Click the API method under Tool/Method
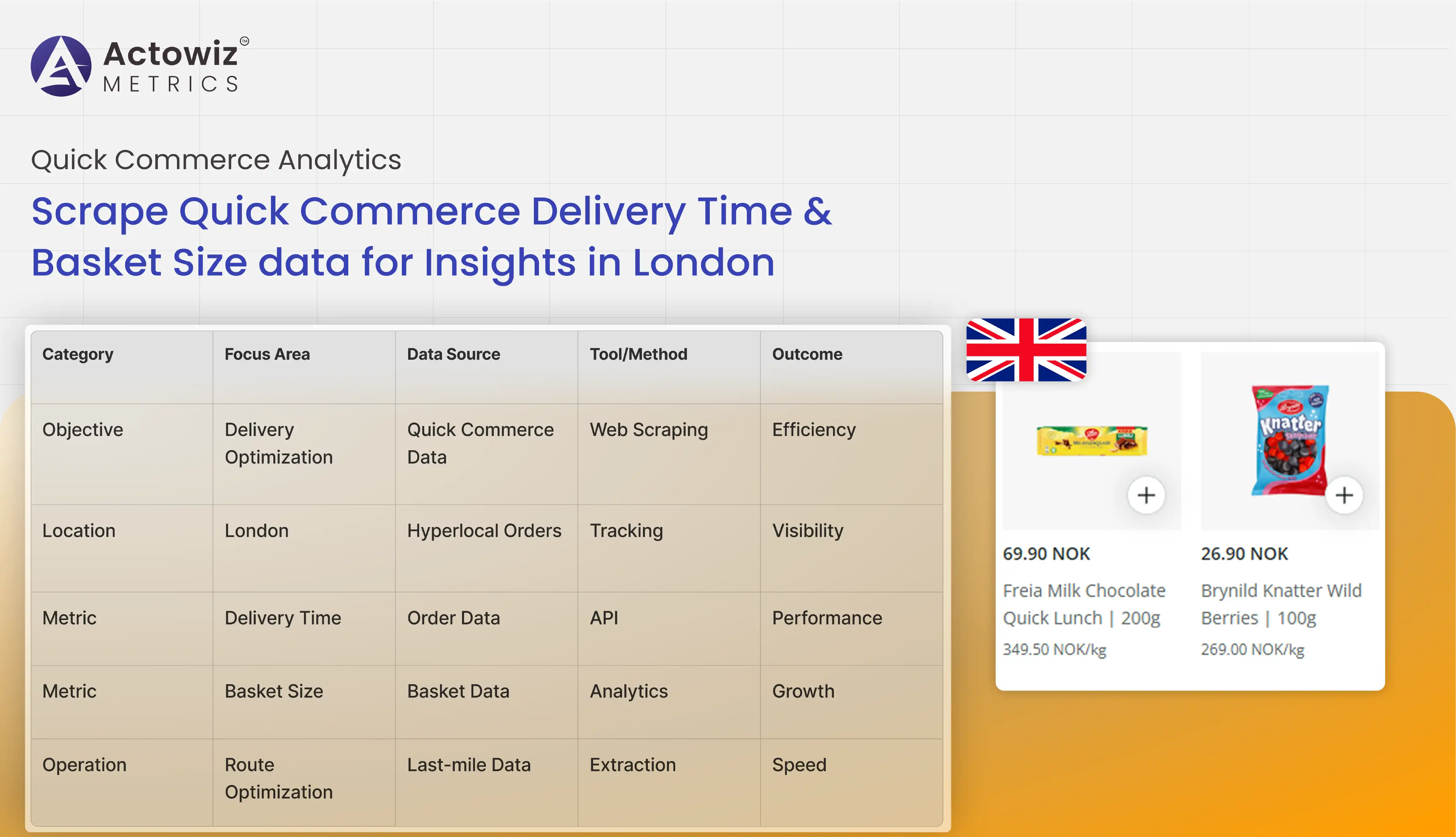The width and height of the screenshot is (1456, 837). (603, 617)
